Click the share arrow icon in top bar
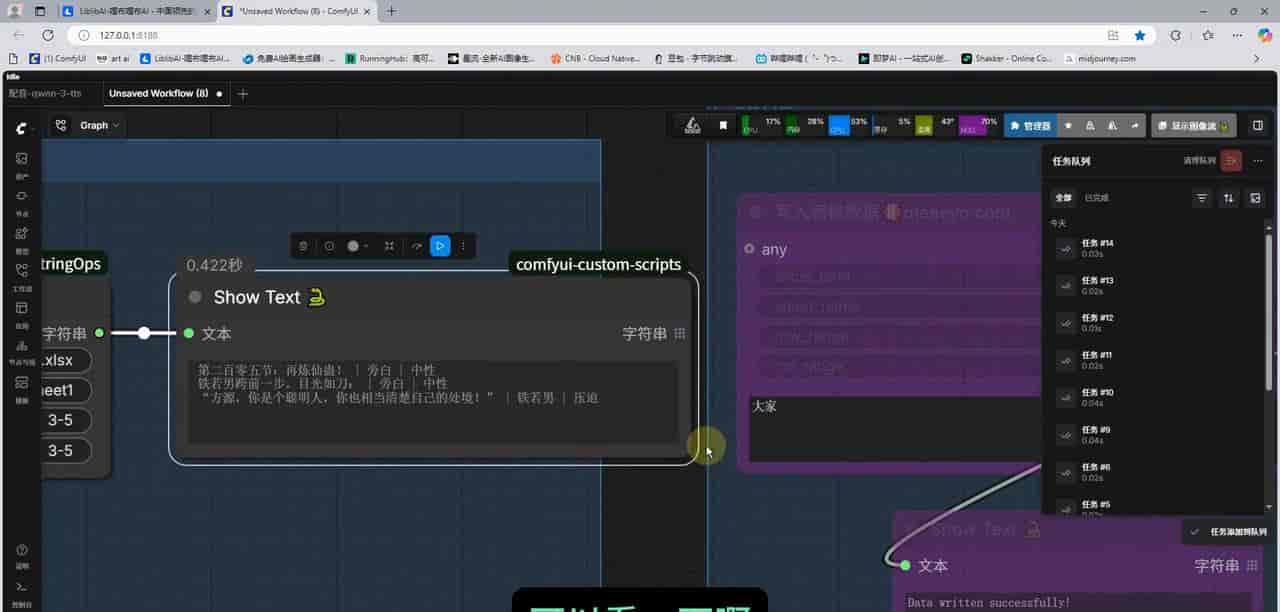This screenshot has width=1280, height=612. coord(1134,126)
